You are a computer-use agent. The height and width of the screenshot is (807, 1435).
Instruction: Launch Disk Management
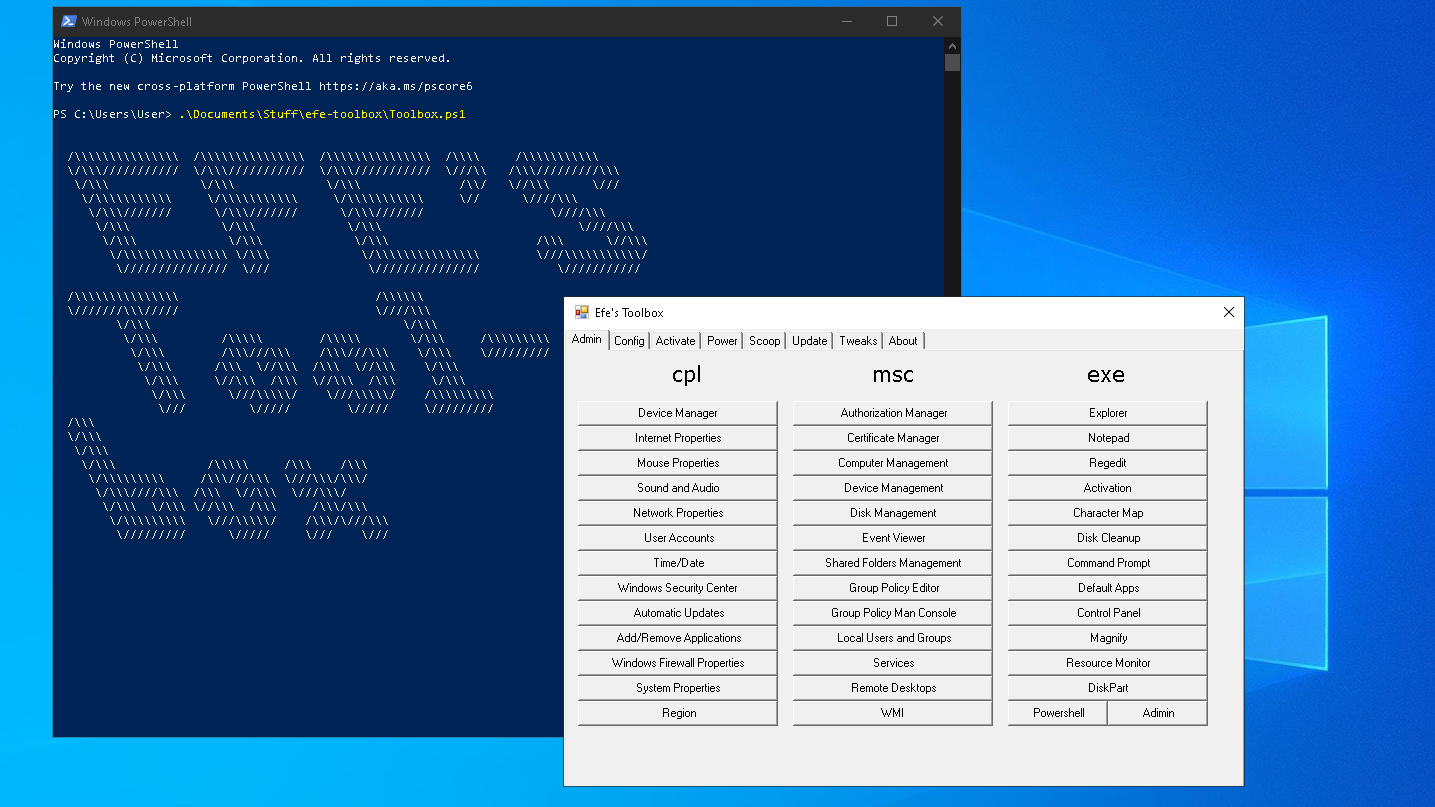coord(893,513)
